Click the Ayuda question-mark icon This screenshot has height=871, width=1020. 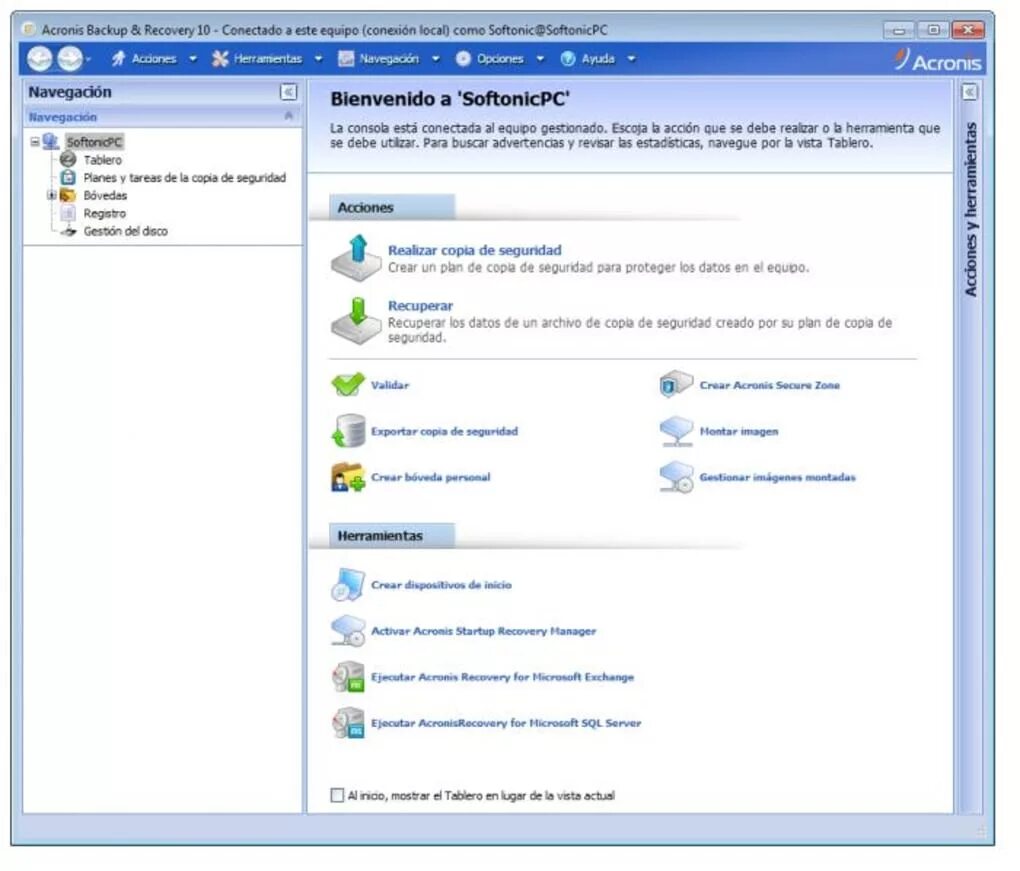point(568,59)
